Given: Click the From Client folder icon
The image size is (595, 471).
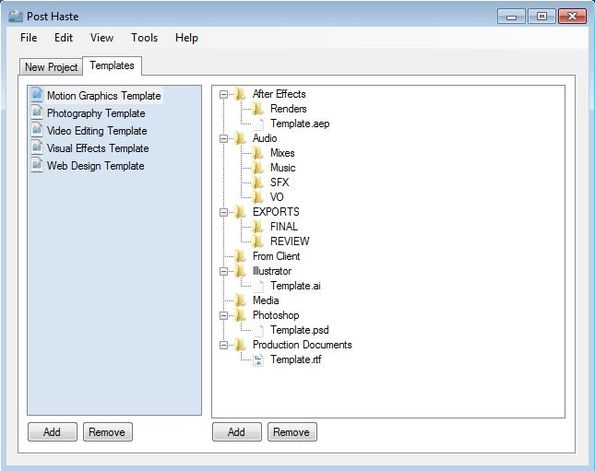Looking at the screenshot, I should tap(240, 256).
